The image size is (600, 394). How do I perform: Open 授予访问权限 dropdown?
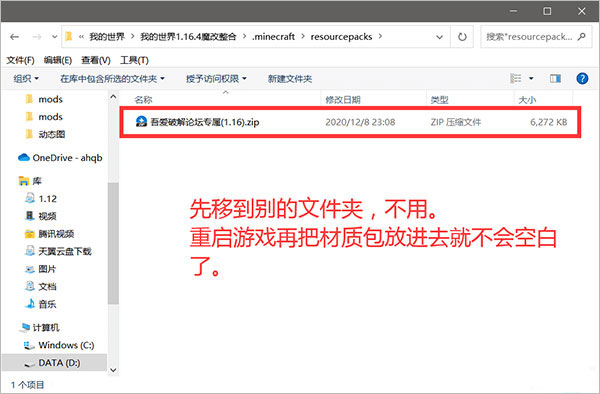216,79
